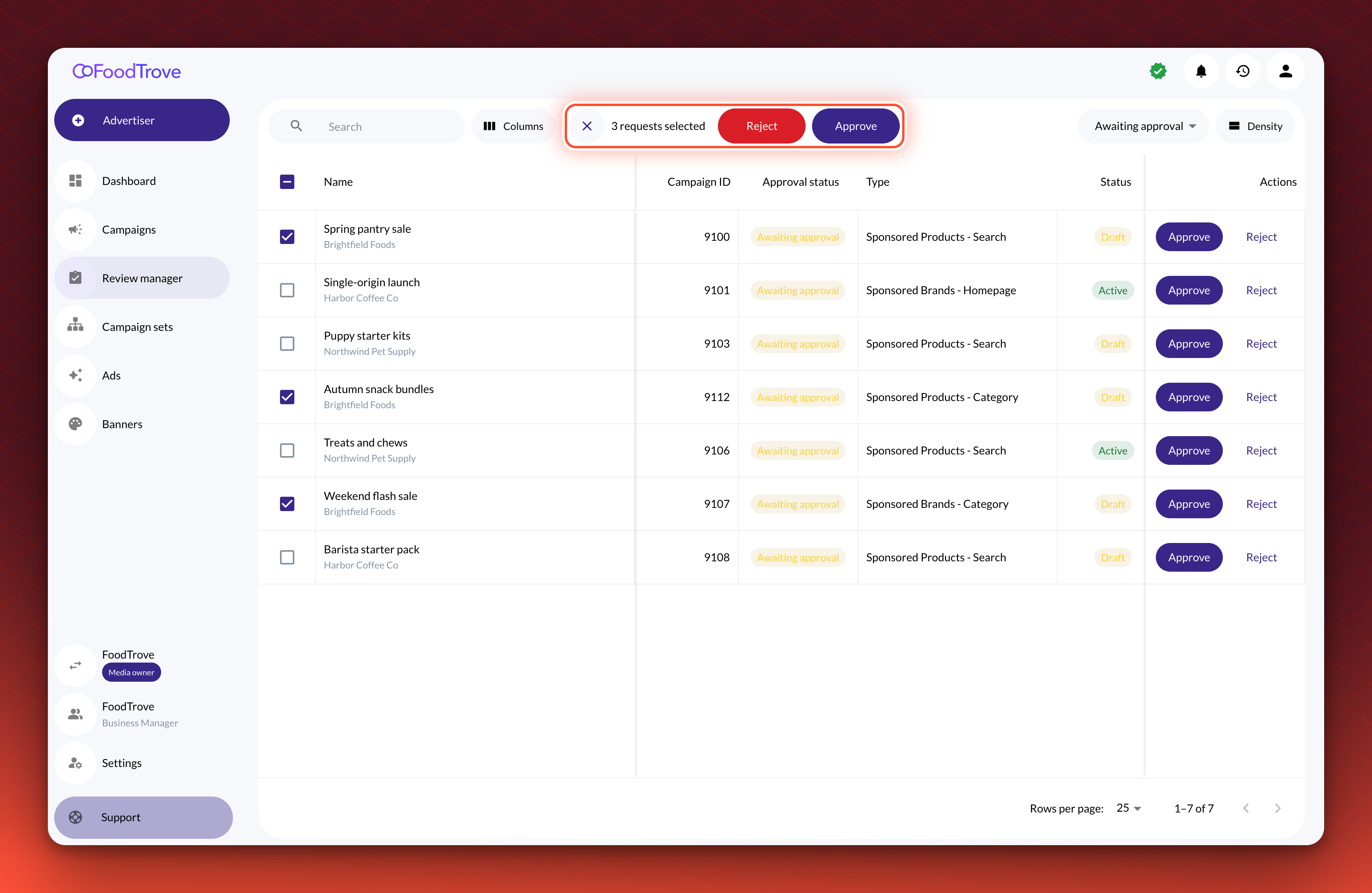
Task: Check the Puppy starter kits row
Action: coord(287,343)
